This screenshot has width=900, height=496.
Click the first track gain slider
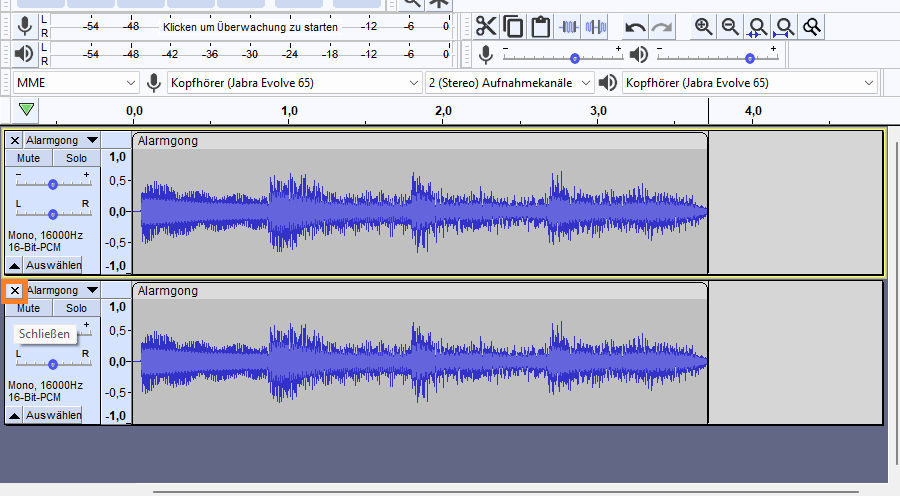[53, 183]
